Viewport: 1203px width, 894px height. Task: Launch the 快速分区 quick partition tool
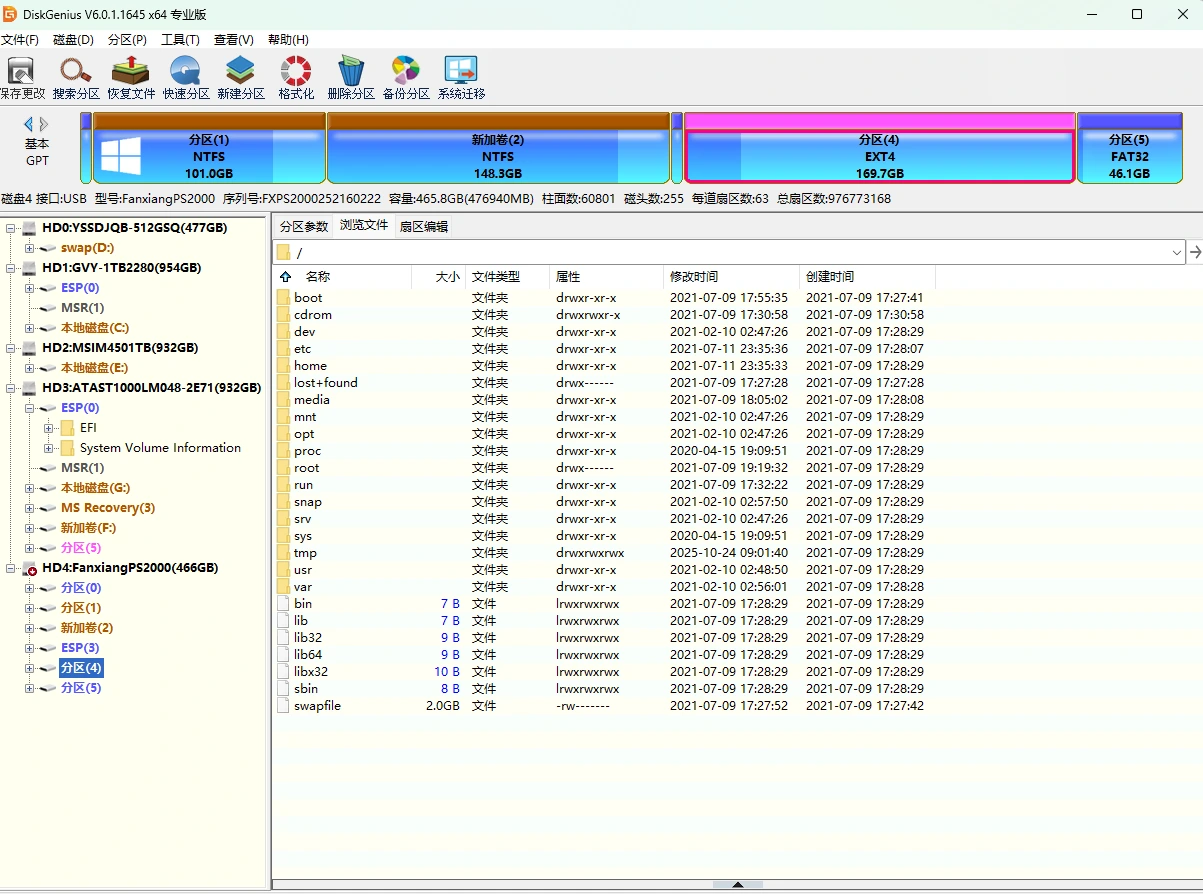pos(184,76)
